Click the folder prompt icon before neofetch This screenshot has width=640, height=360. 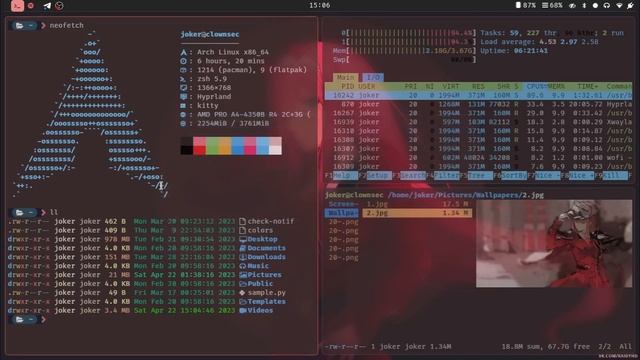[19, 25]
